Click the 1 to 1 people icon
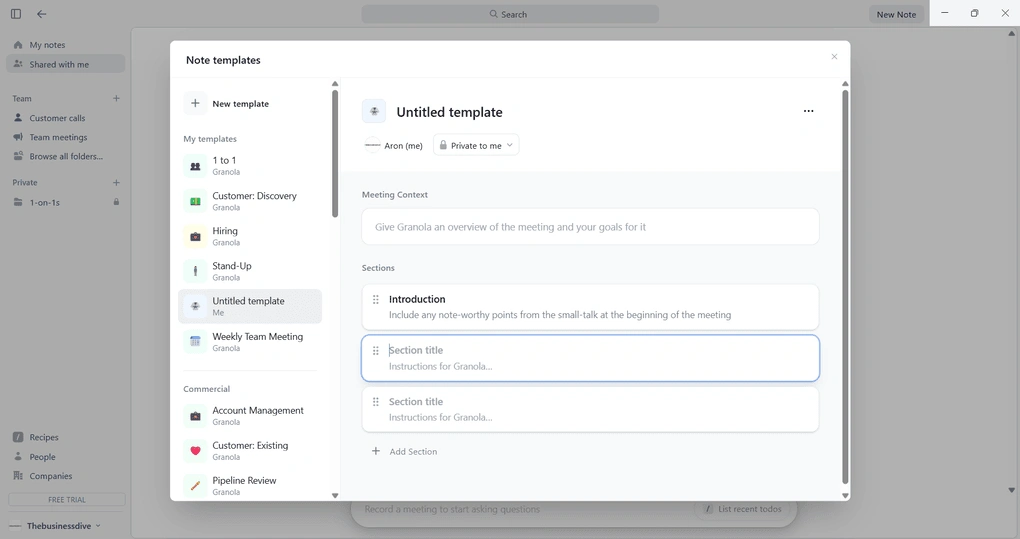This screenshot has width=1020, height=539. (195, 166)
